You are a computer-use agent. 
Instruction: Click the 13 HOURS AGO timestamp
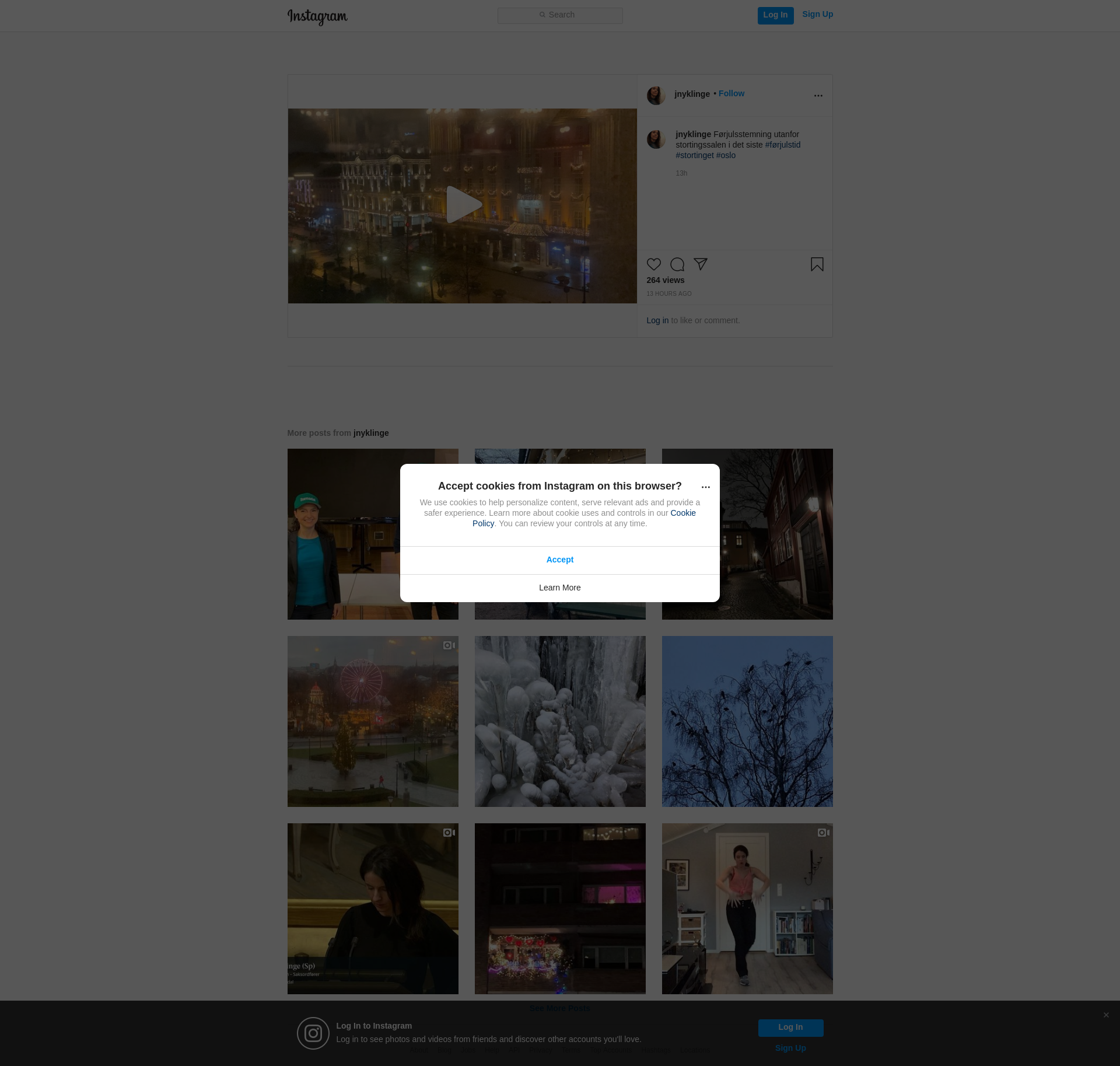[669, 294]
